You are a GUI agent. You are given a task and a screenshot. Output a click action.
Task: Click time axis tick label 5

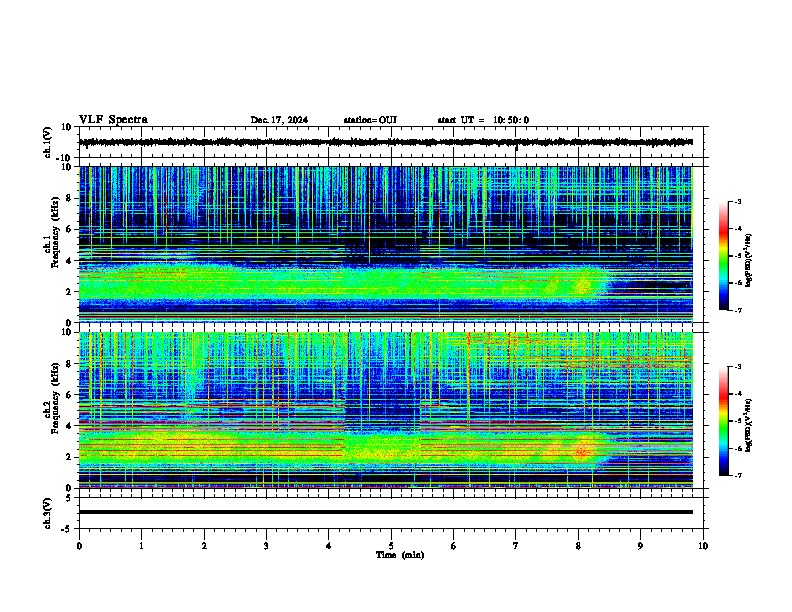pyautogui.click(x=391, y=546)
